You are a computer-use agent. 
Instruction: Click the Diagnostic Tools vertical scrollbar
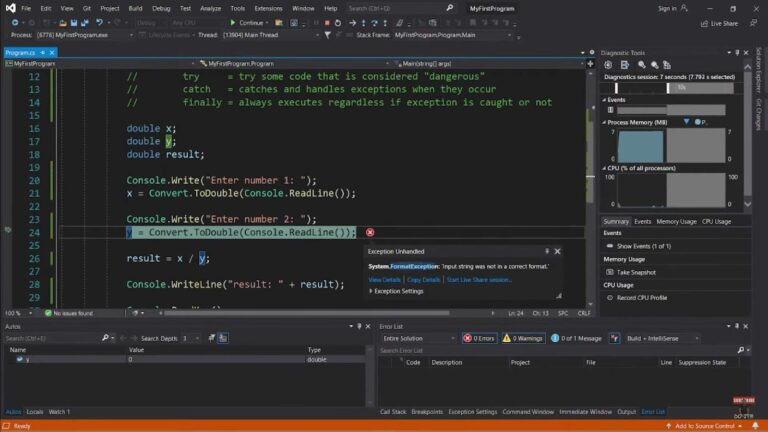pyautogui.click(x=747, y=135)
